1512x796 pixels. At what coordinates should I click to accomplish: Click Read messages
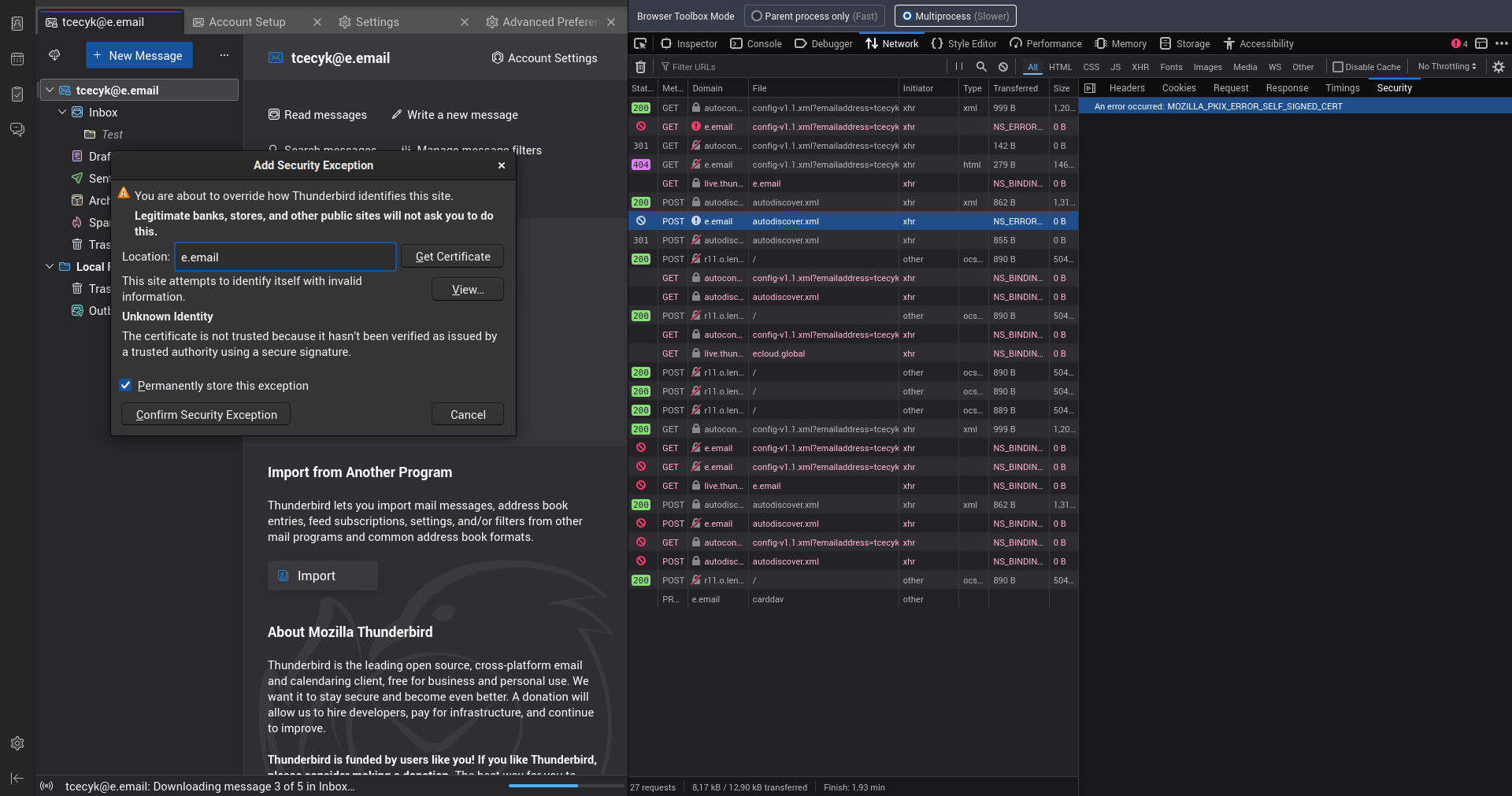coord(317,115)
